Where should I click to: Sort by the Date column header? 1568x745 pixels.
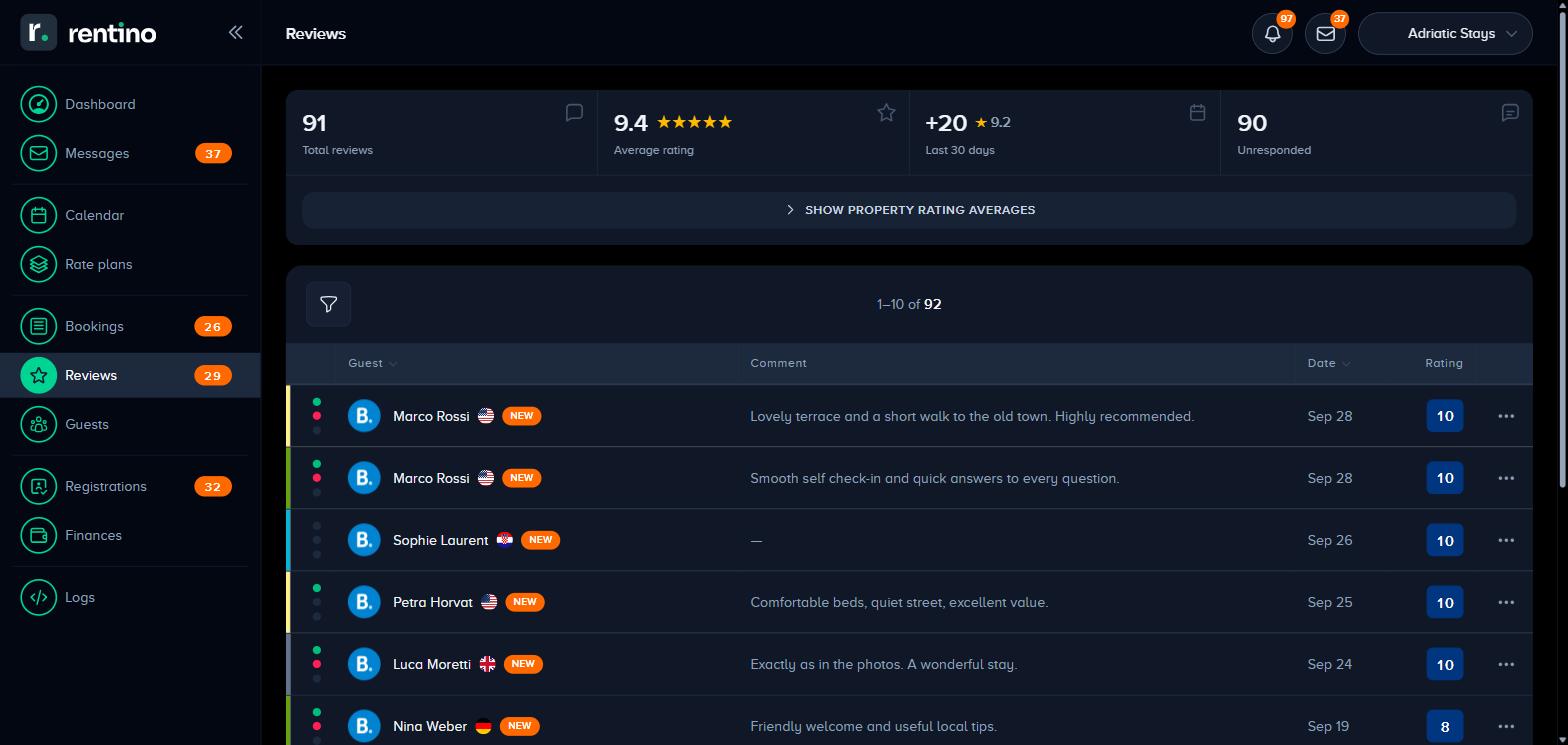(1328, 363)
